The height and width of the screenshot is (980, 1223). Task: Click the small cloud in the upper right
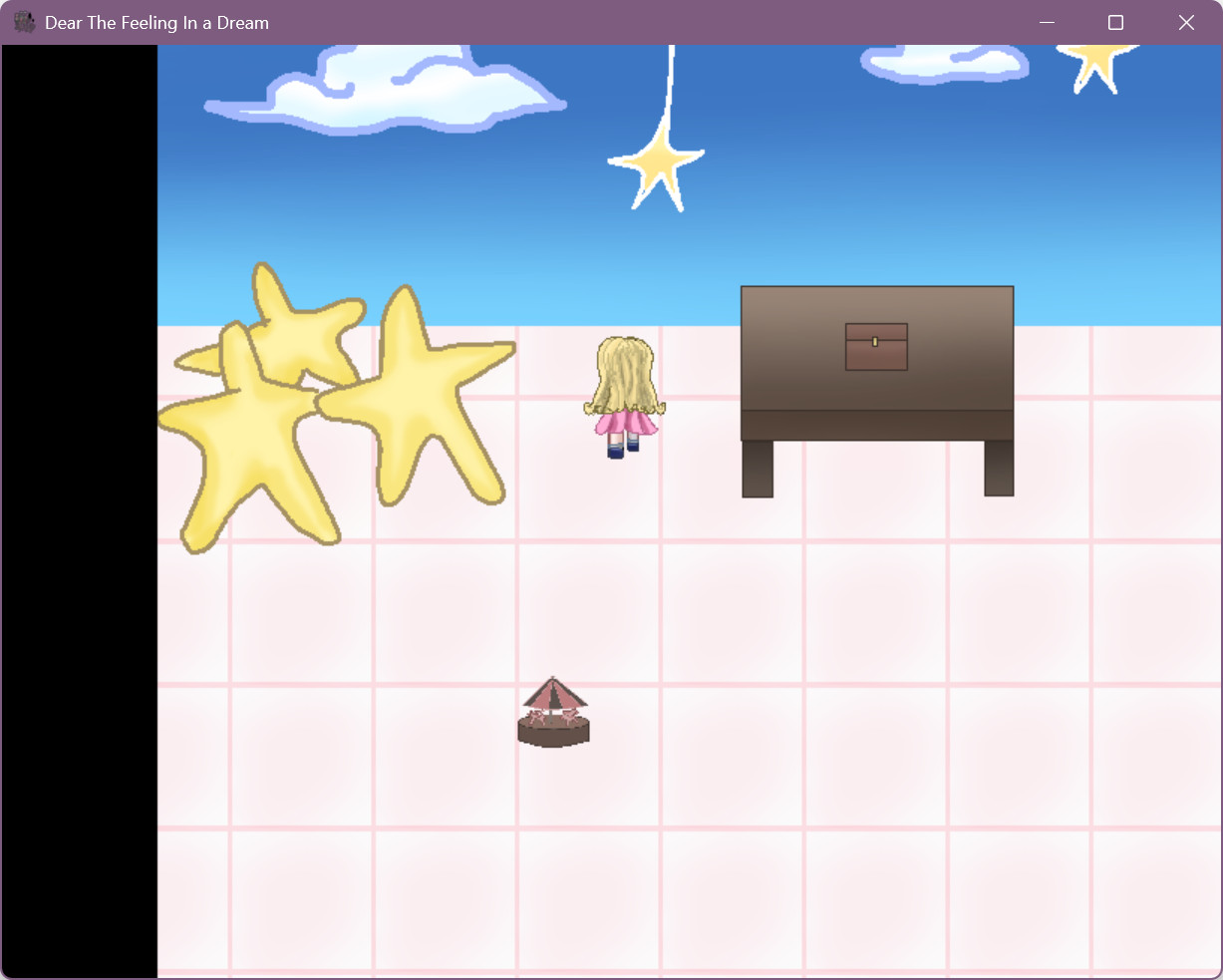click(942, 62)
